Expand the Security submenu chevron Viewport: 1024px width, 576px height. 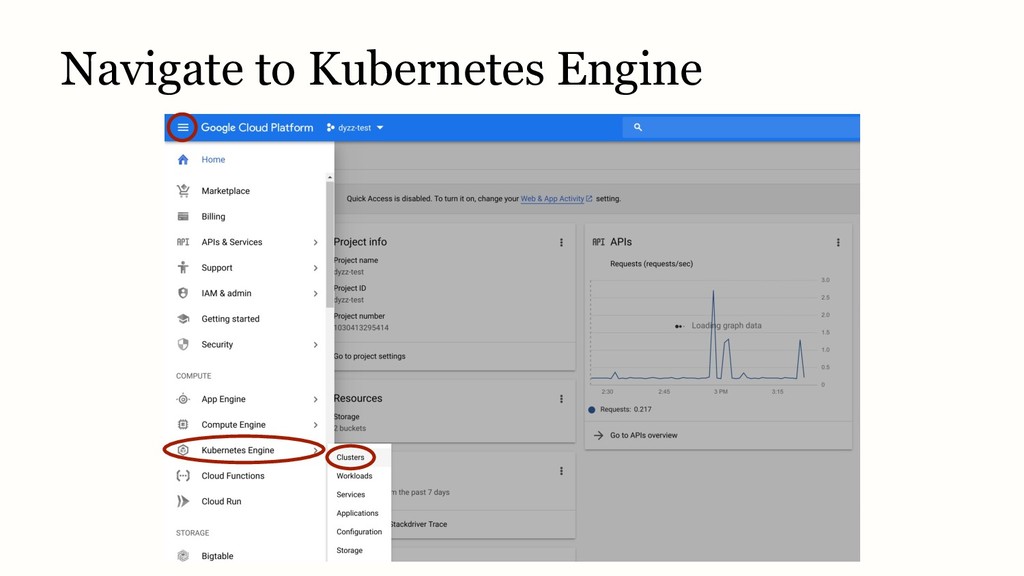(x=315, y=345)
